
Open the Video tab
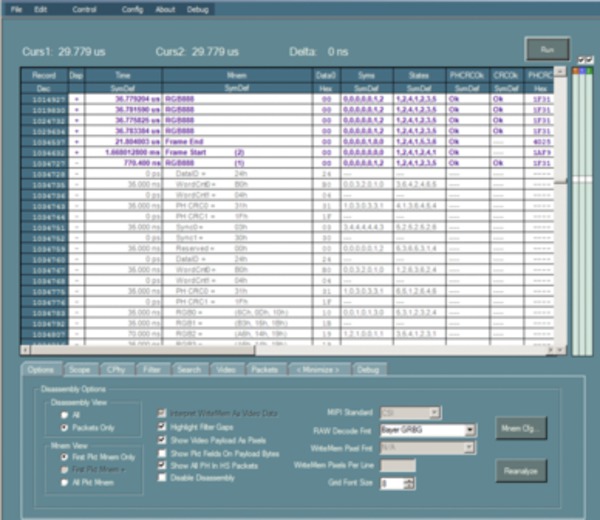point(226,370)
